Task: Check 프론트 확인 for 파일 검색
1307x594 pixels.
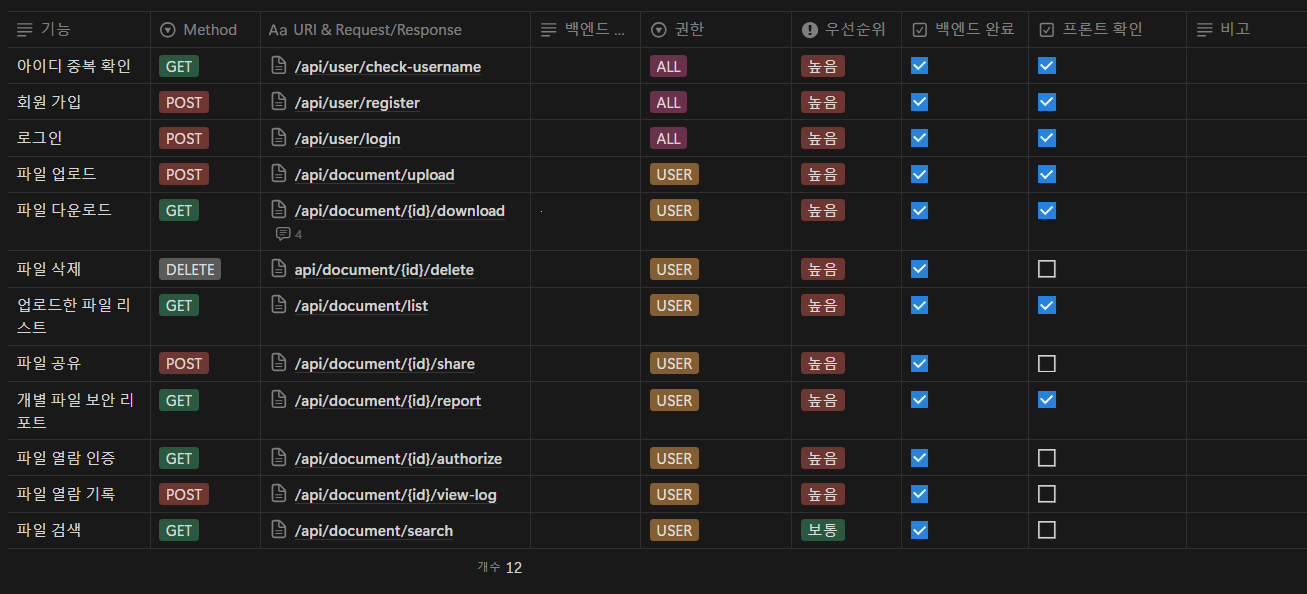Action: click(x=1047, y=530)
